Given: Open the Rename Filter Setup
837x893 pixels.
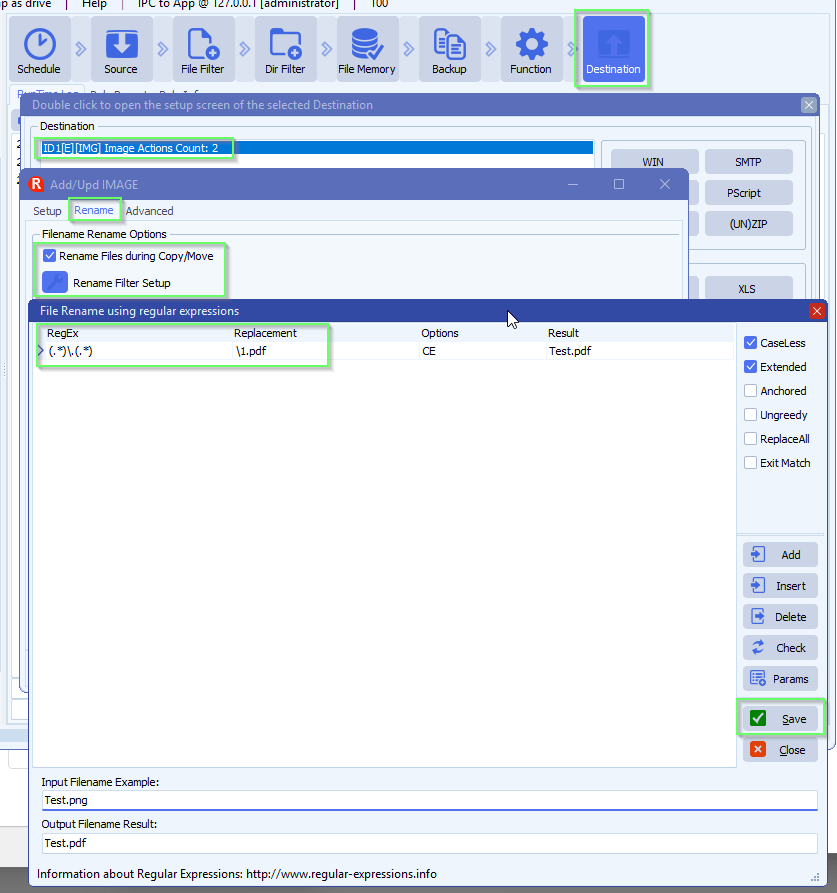Looking at the screenshot, I should (x=55, y=282).
